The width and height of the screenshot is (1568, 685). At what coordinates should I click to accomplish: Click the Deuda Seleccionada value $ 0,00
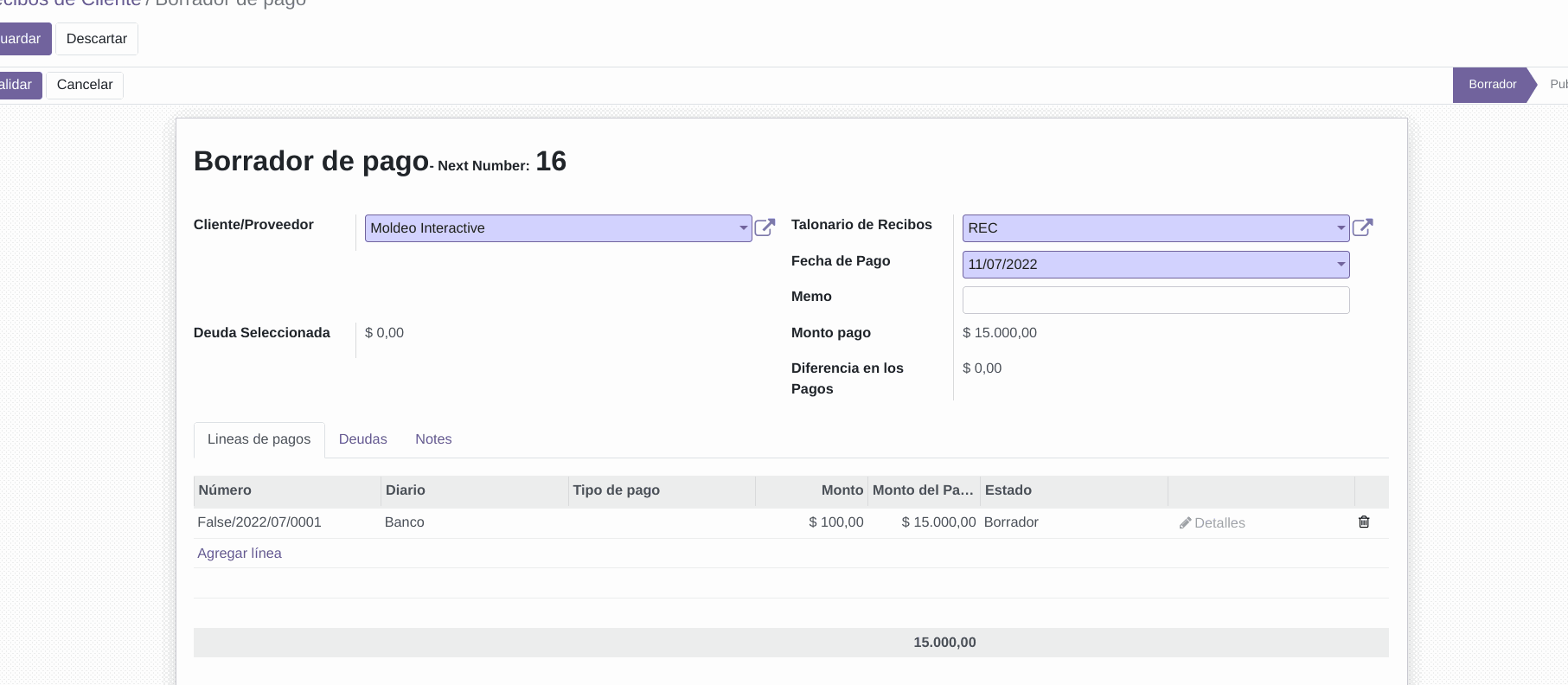[x=384, y=333]
